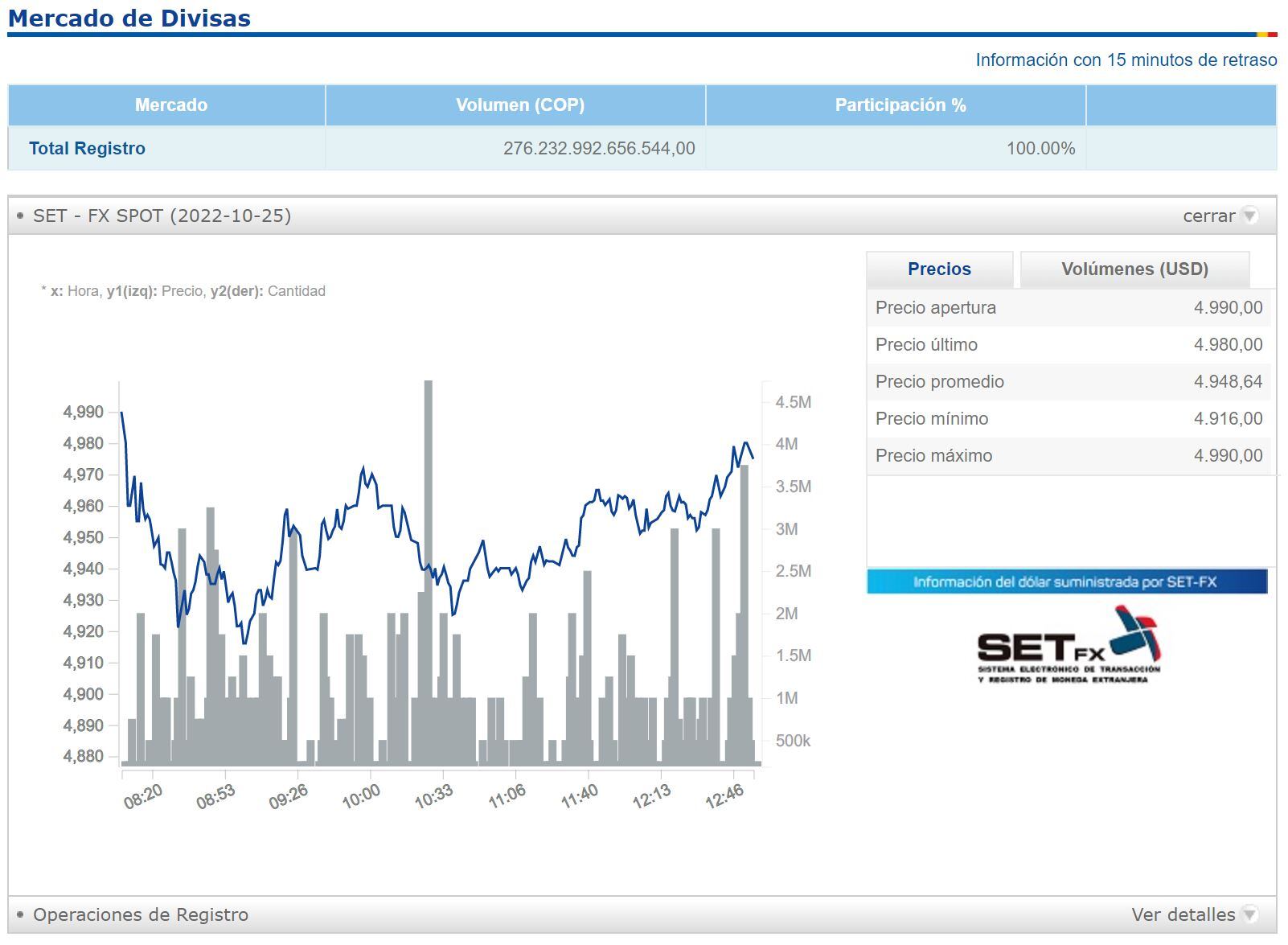This screenshot has width=1288, height=945.
Task: Click the bullet before SET - FX SPOT title
Action: pos(21,216)
